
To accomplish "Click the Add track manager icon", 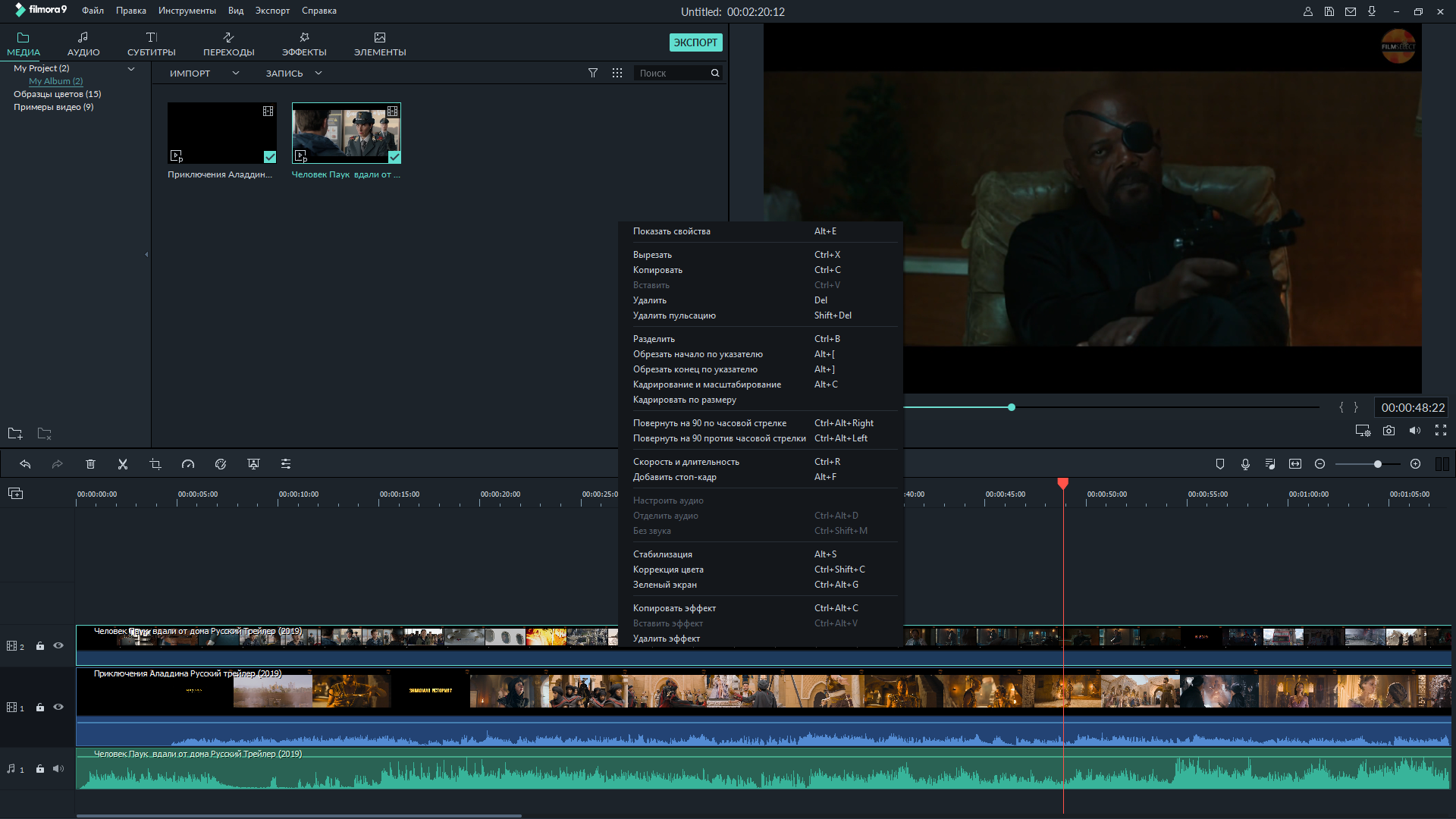I will [15, 494].
